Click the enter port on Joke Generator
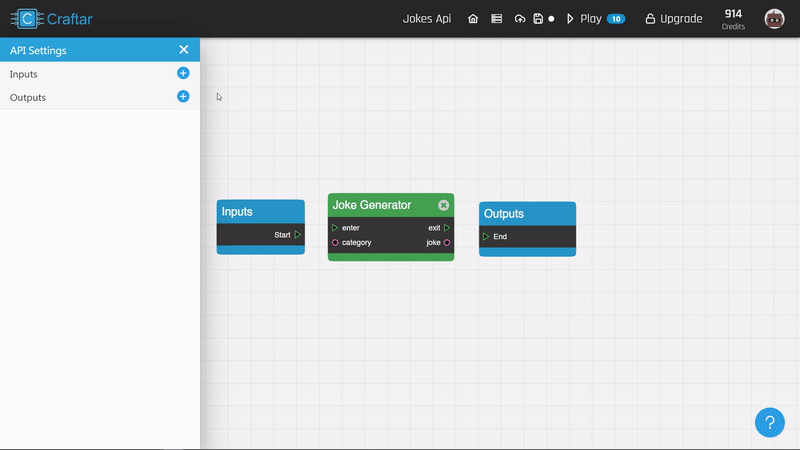Viewport: 800px width, 450px height. click(x=335, y=228)
